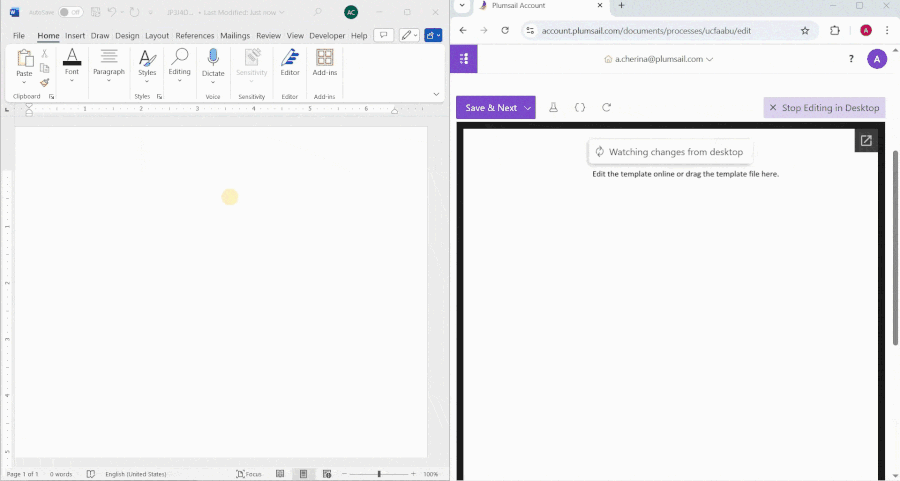Switch to Focus mode in status bar
The width and height of the screenshot is (900, 481).
pos(249,474)
